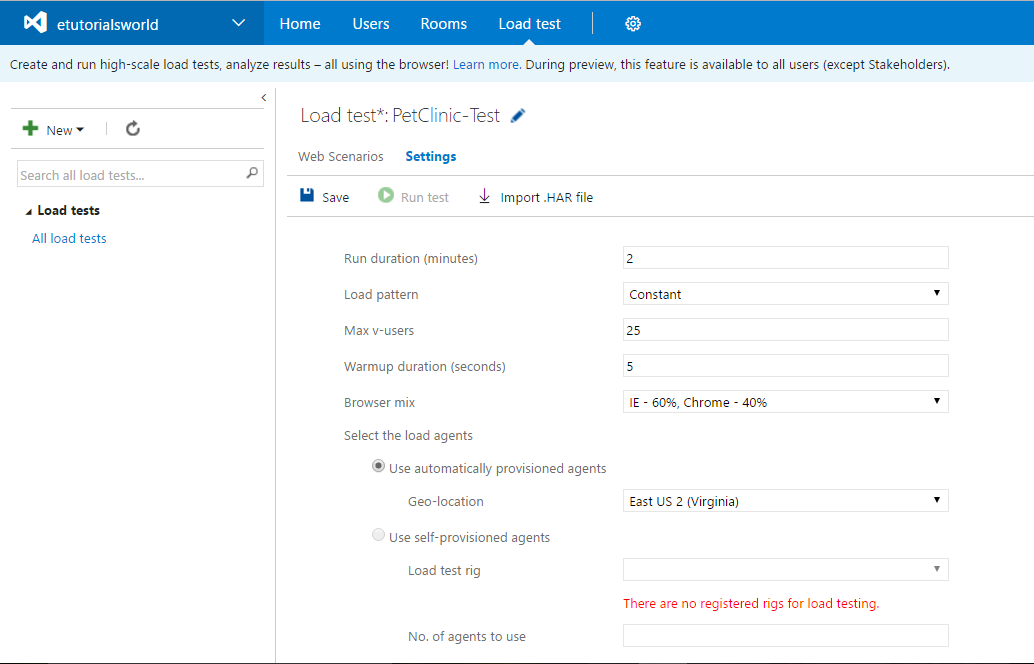Click the Max v-users input field
This screenshot has height=664, width=1034.
tap(785, 330)
